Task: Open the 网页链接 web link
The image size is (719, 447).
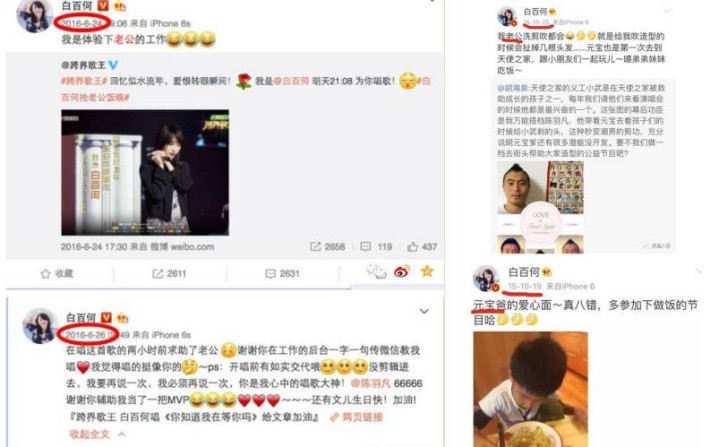Action: click(x=362, y=417)
